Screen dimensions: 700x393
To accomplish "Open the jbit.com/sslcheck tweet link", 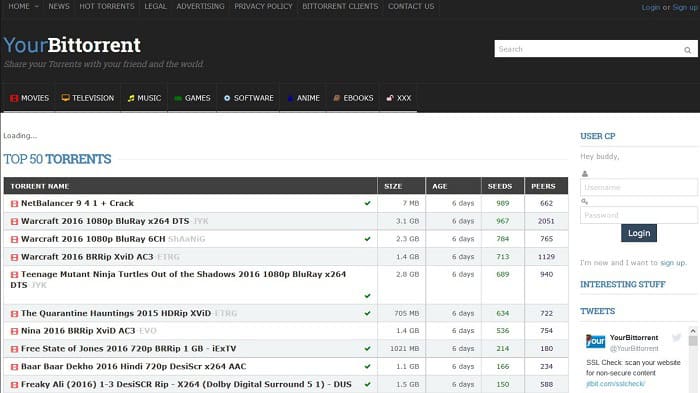I will [616, 384].
